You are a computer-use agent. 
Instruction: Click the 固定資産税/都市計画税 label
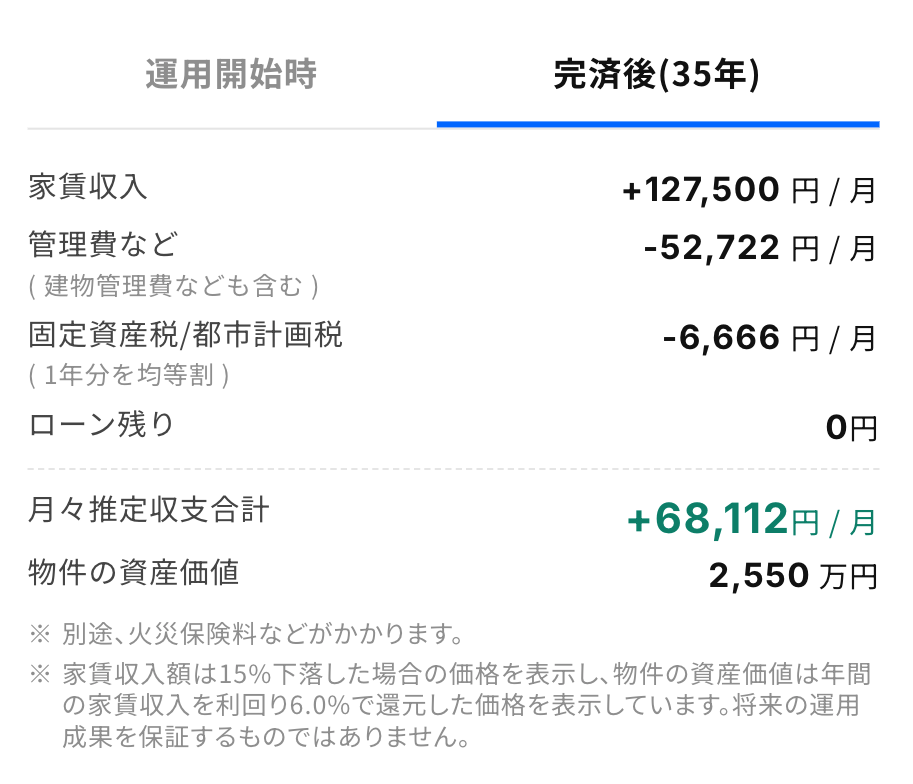click(186, 335)
